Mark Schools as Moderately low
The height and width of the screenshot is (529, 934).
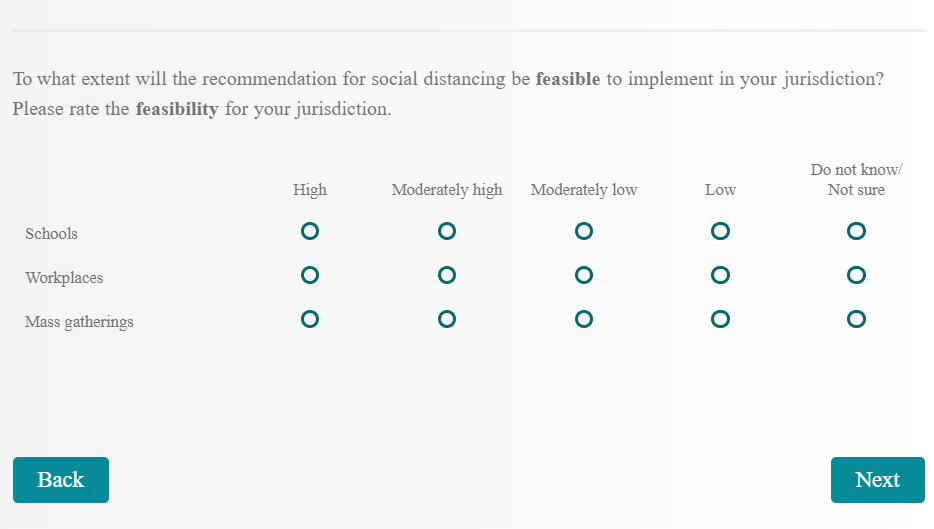[584, 231]
